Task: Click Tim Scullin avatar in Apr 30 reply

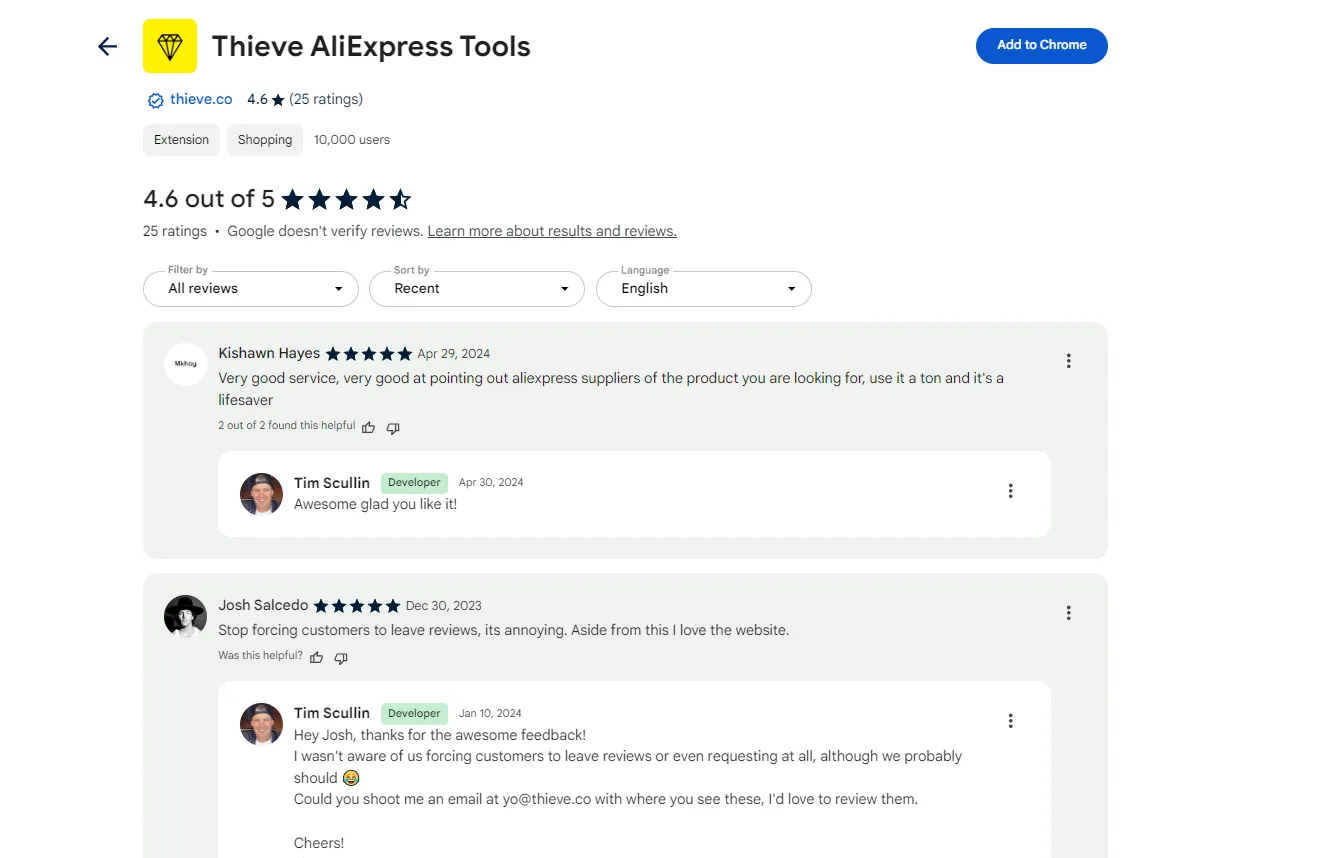Action: (261, 494)
